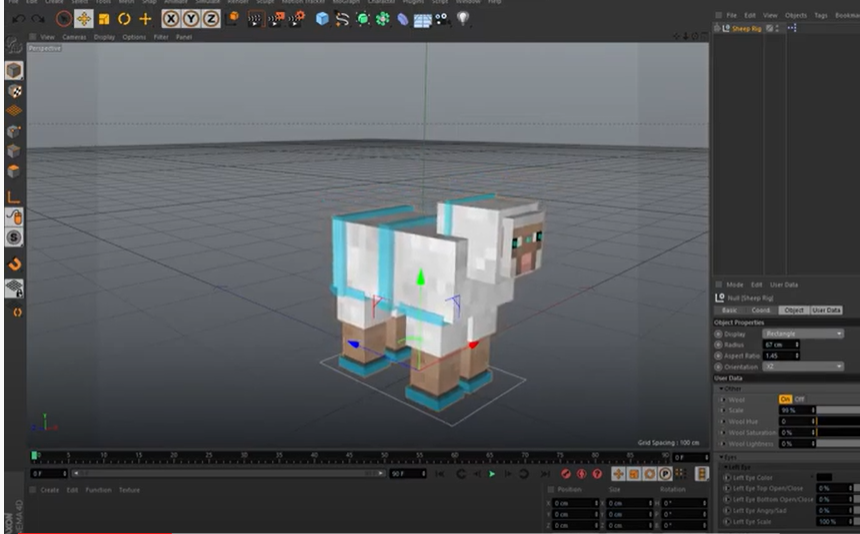The height and width of the screenshot is (534, 860).
Task: Select the Live Selection tool
Action: click(x=64, y=19)
